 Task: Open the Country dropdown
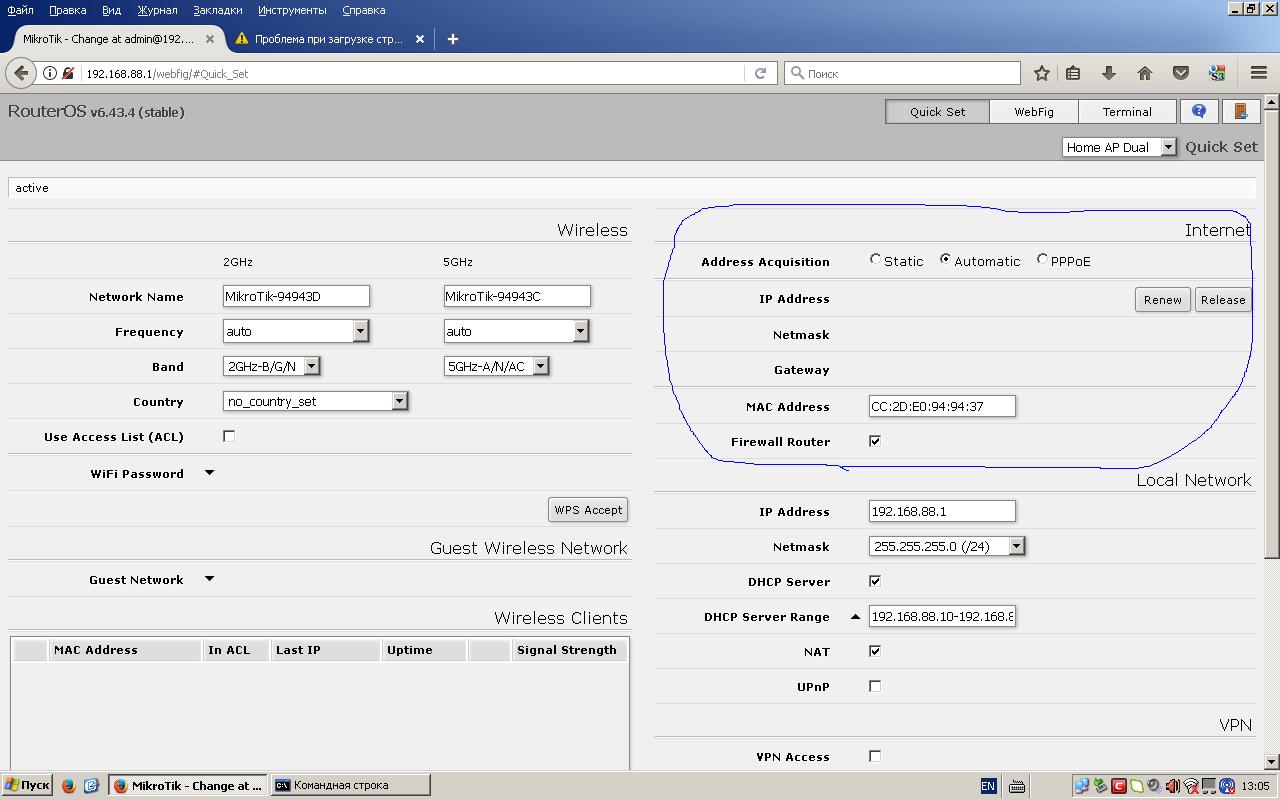(x=315, y=401)
